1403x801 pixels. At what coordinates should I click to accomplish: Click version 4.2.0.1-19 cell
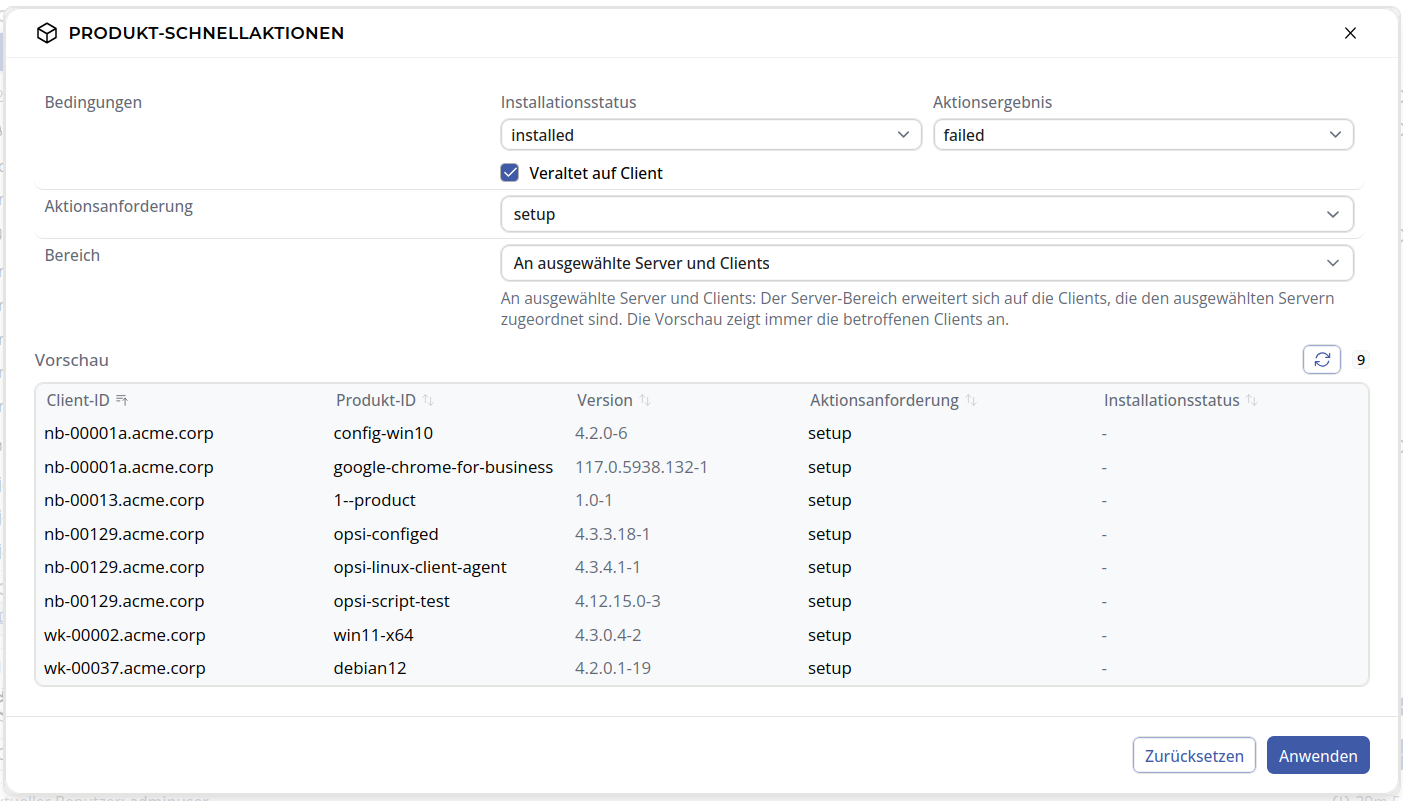click(613, 668)
